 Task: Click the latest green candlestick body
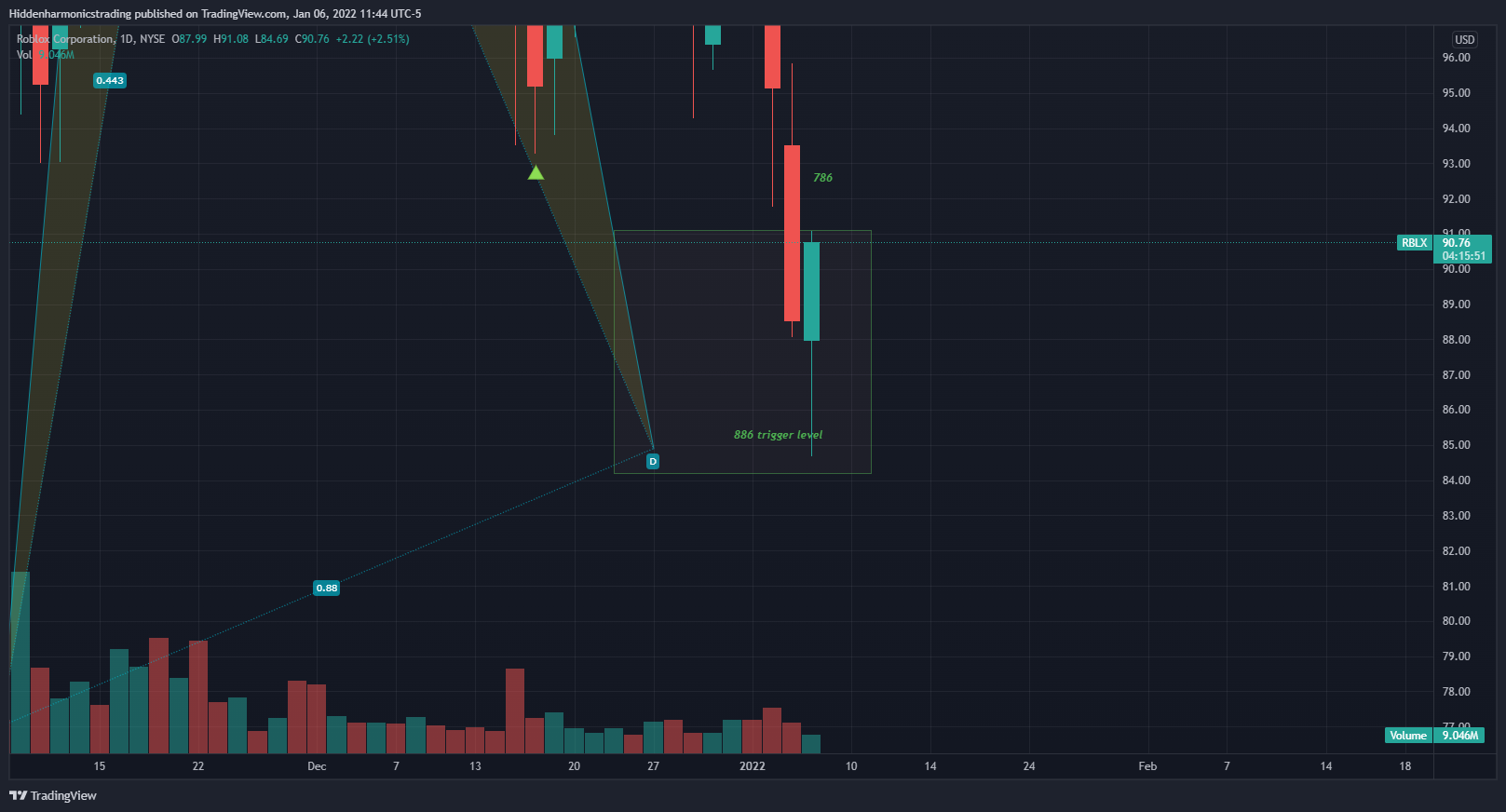tap(811, 291)
